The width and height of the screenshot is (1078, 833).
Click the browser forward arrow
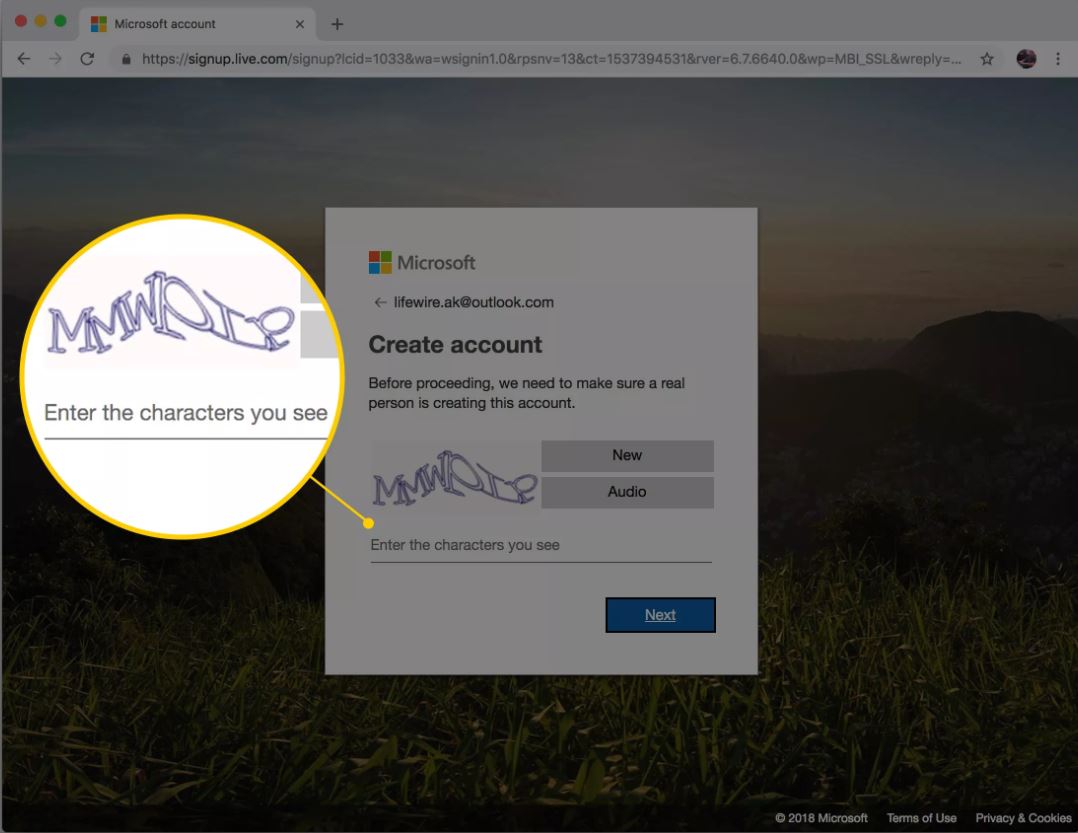[x=55, y=59]
